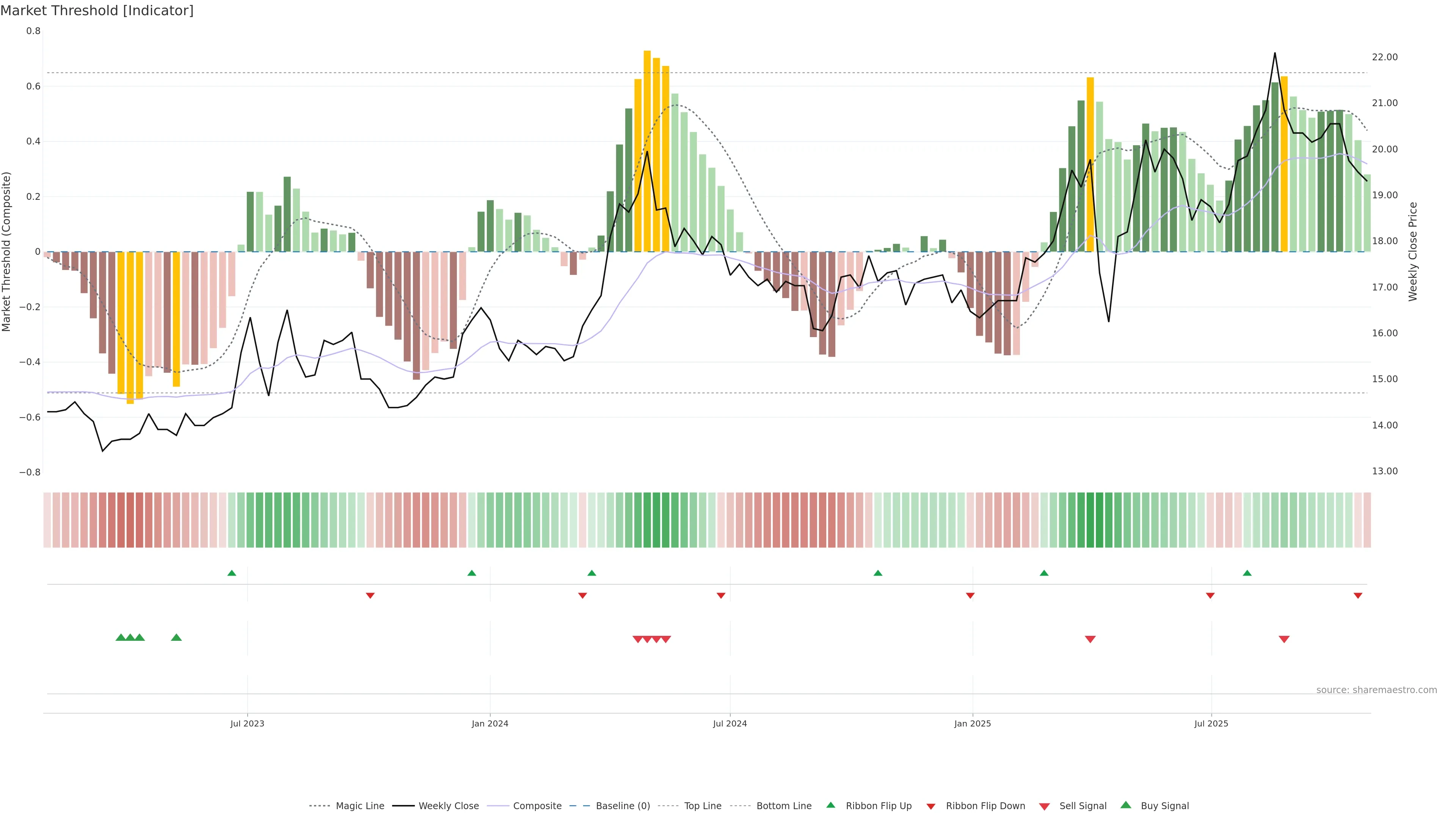Click the Baseline (0) legend label
The width and height of the screenshot is (1456, 819).
click(x=623, y=806)
